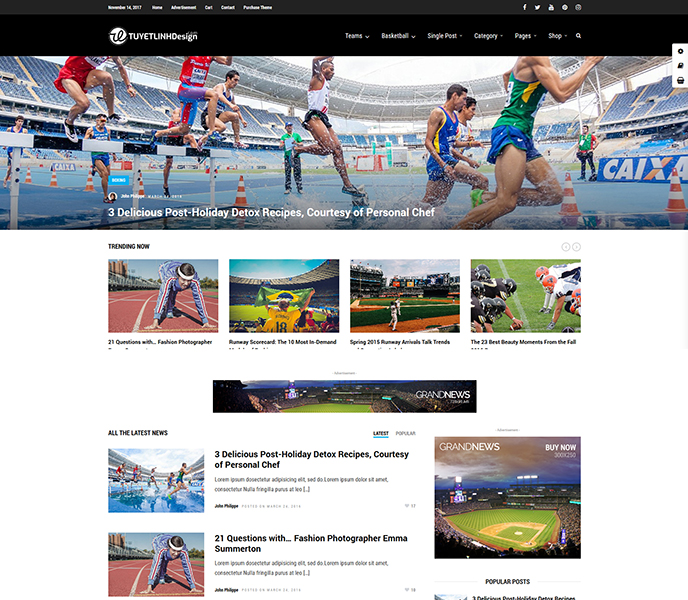
Task: Like the Detox Recipes article heart
Action: tap(407, 506)
